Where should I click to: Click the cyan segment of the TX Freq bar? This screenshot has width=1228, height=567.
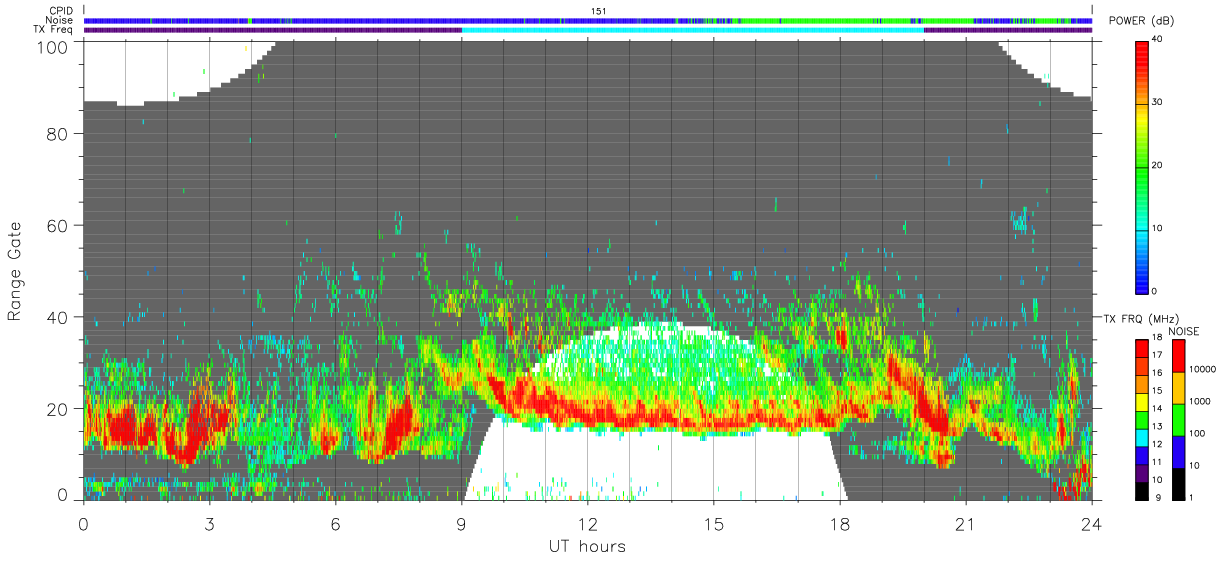point(692,30)
